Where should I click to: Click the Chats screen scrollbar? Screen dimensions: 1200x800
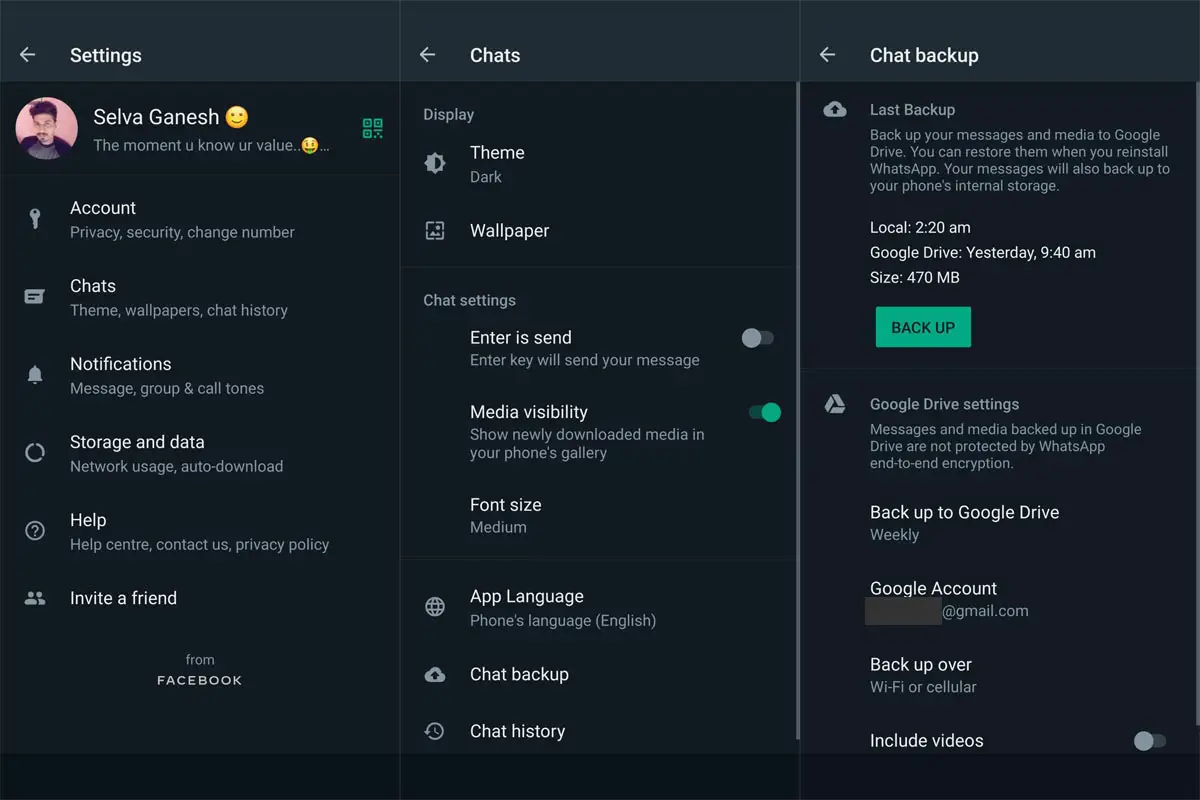pos(797,410)
